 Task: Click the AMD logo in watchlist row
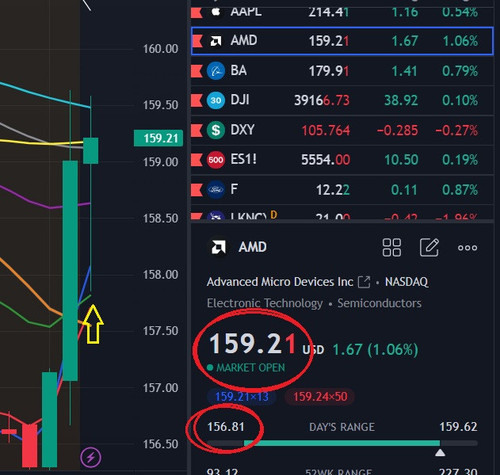[216, 41]
